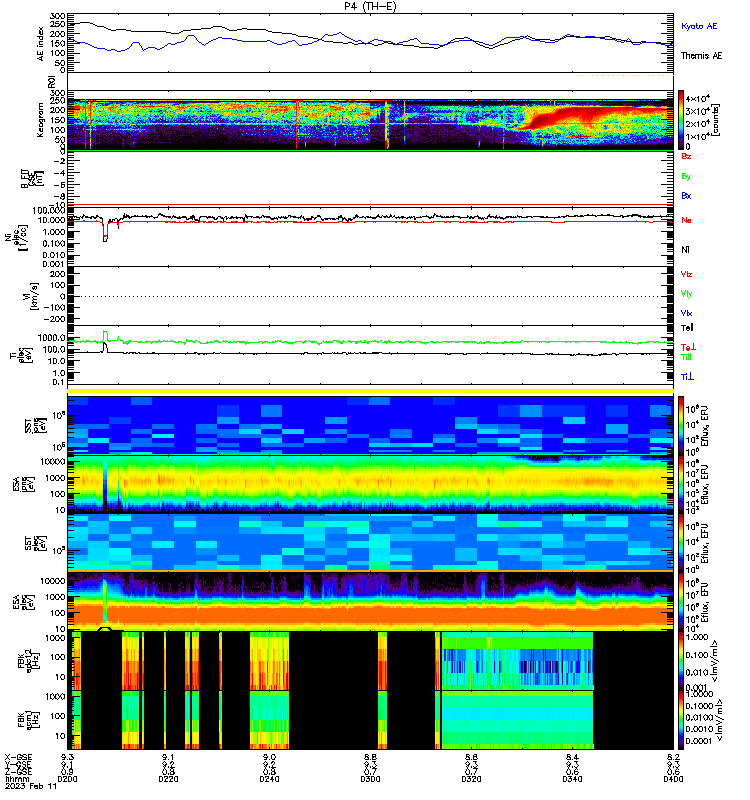This screenshot has height=800, width=750.
Task: Click the SST electron Eflux color bar
Action: click(x=681, y=542)
